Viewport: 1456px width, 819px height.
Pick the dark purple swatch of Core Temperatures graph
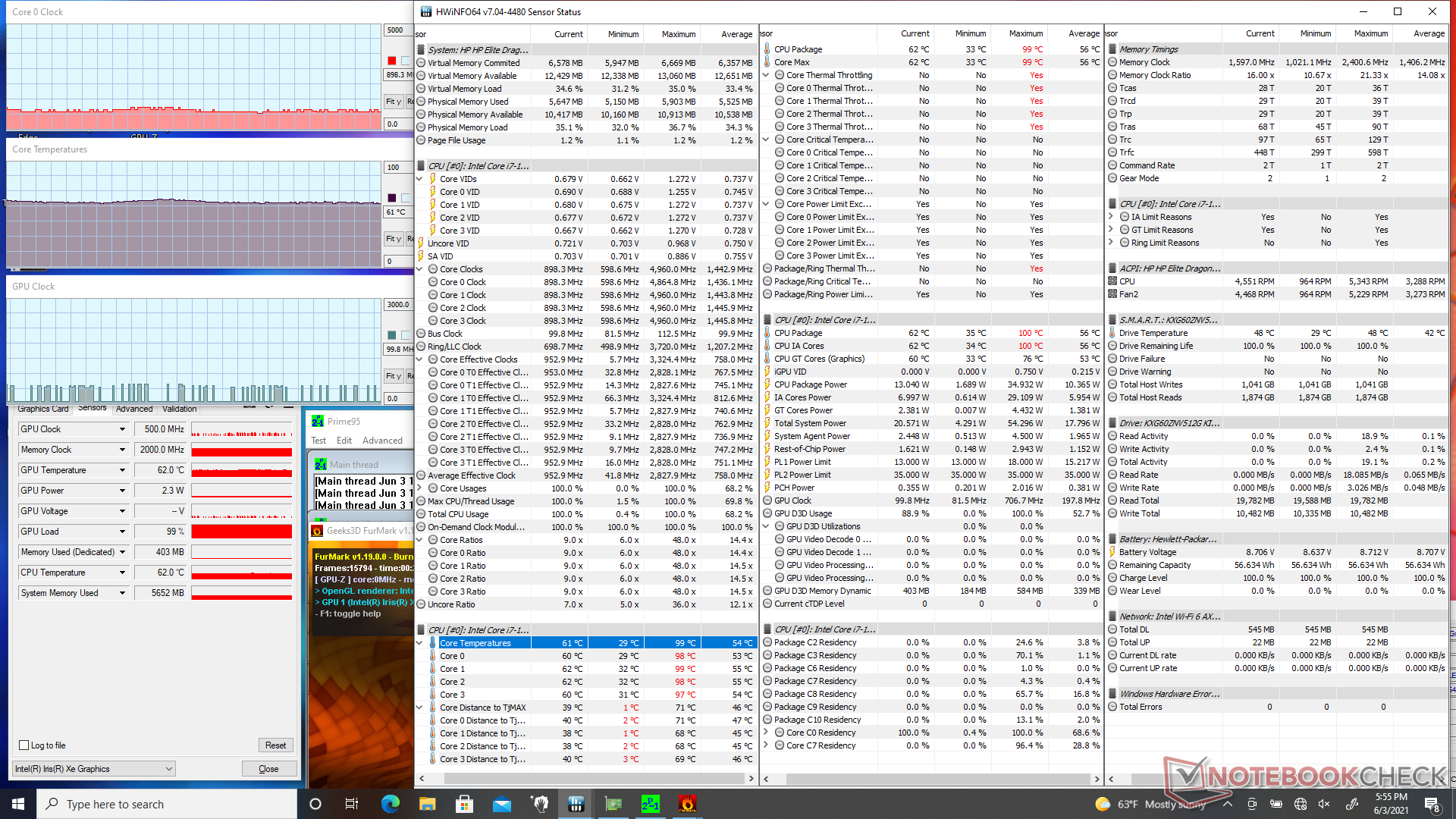coord(391,198)
